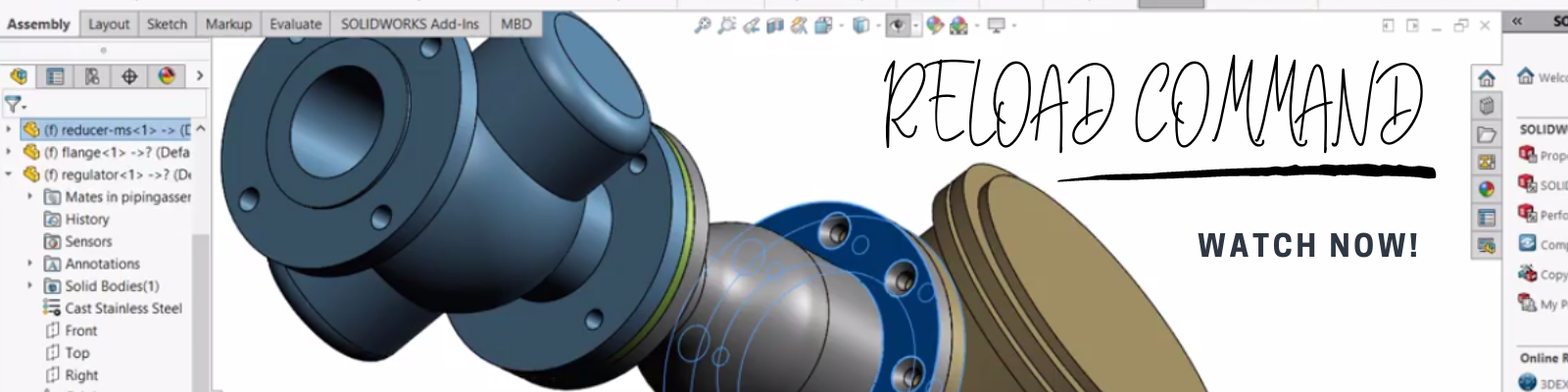Click the Apply Scene icon

[958, 25]
